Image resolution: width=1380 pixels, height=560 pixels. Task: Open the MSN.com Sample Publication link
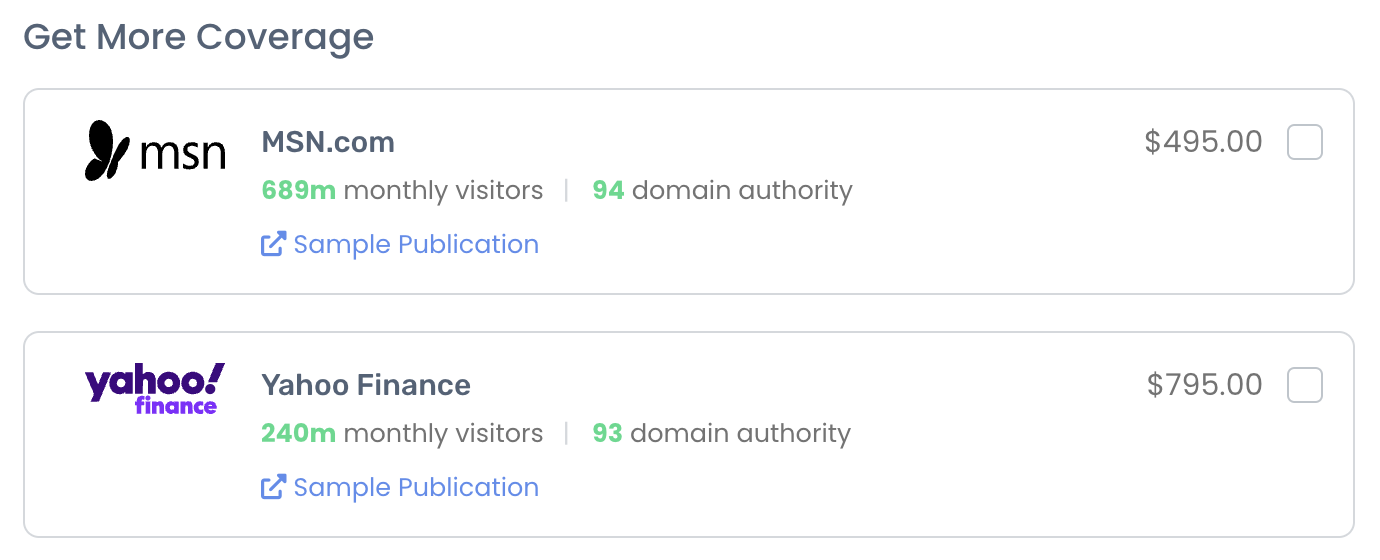[x=416, y=244]
